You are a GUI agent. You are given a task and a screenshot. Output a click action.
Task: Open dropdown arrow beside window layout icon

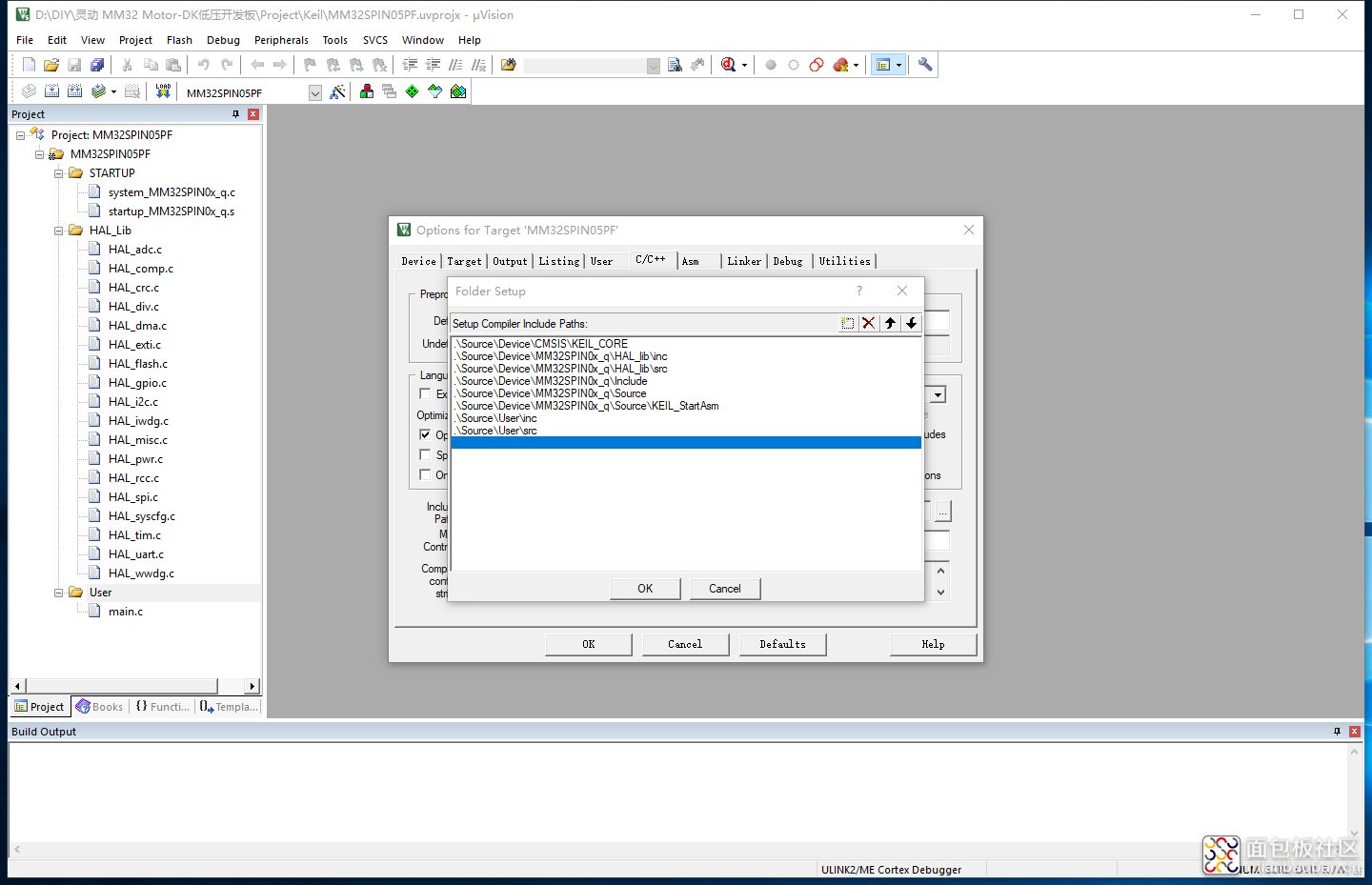[898, 66]
